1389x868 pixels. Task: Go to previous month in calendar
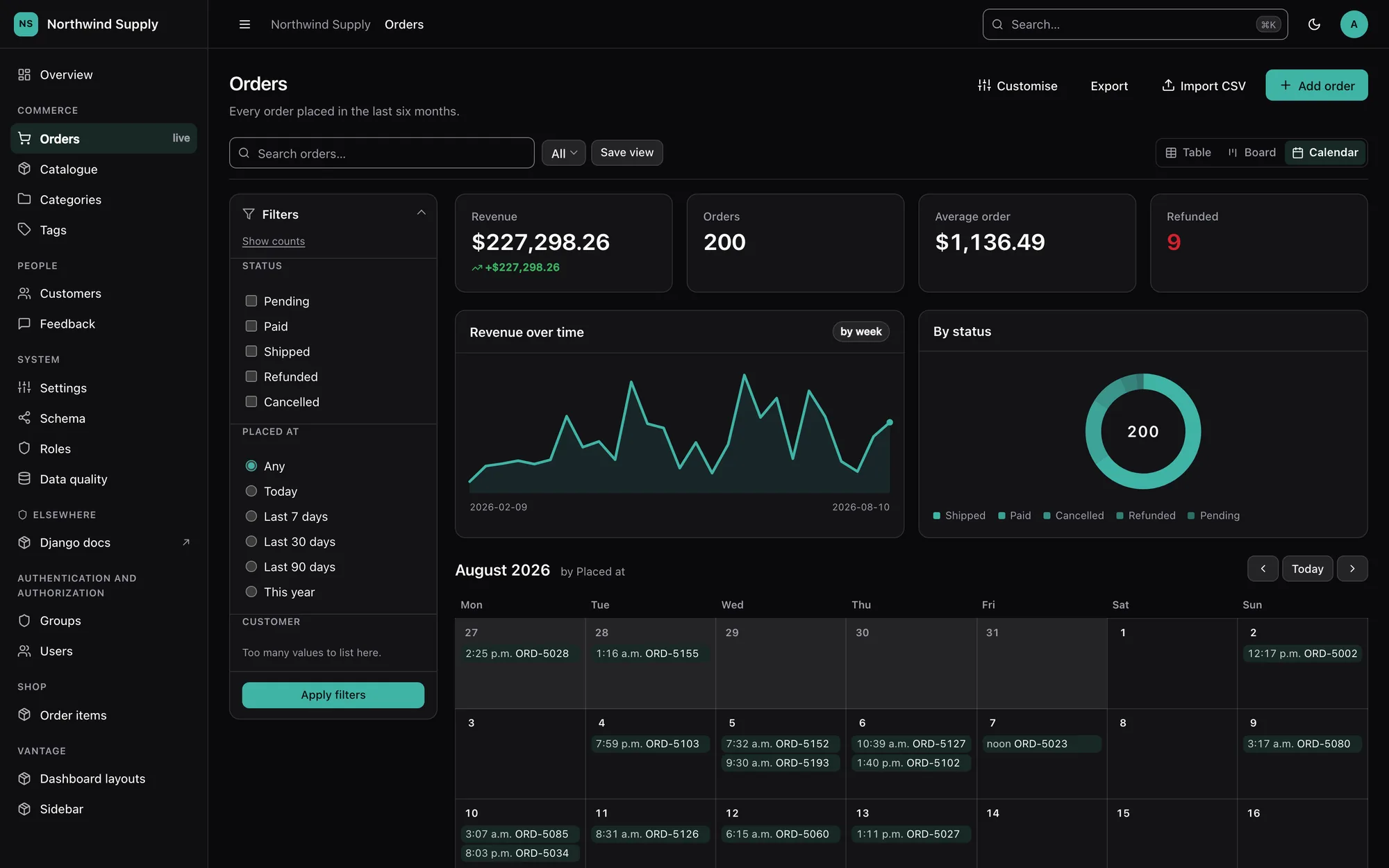click(x=1263, y=569)
